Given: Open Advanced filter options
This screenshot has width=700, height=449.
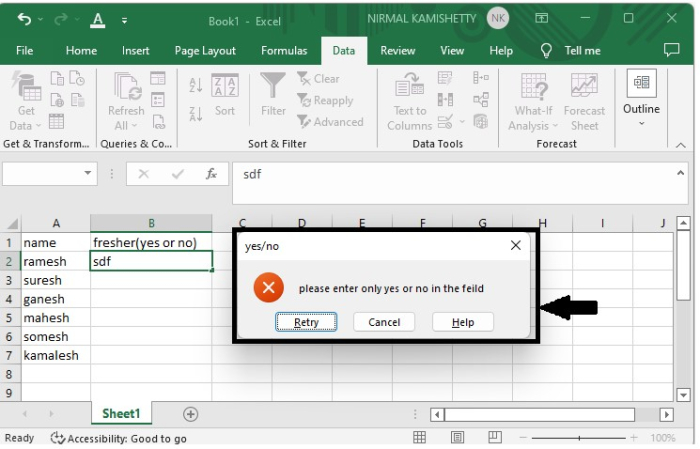Looking at the screenshot, I should coord(330,122).
